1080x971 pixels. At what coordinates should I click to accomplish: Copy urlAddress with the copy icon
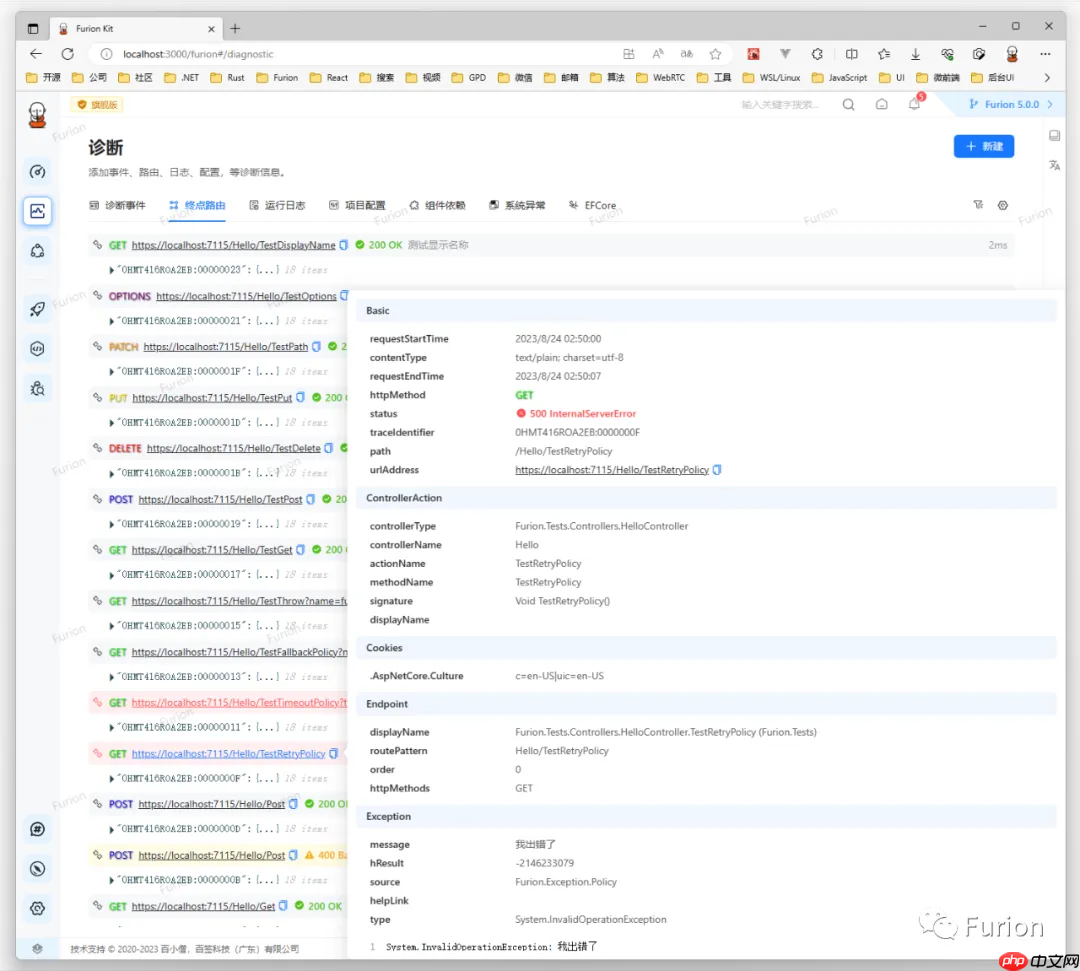717,470
